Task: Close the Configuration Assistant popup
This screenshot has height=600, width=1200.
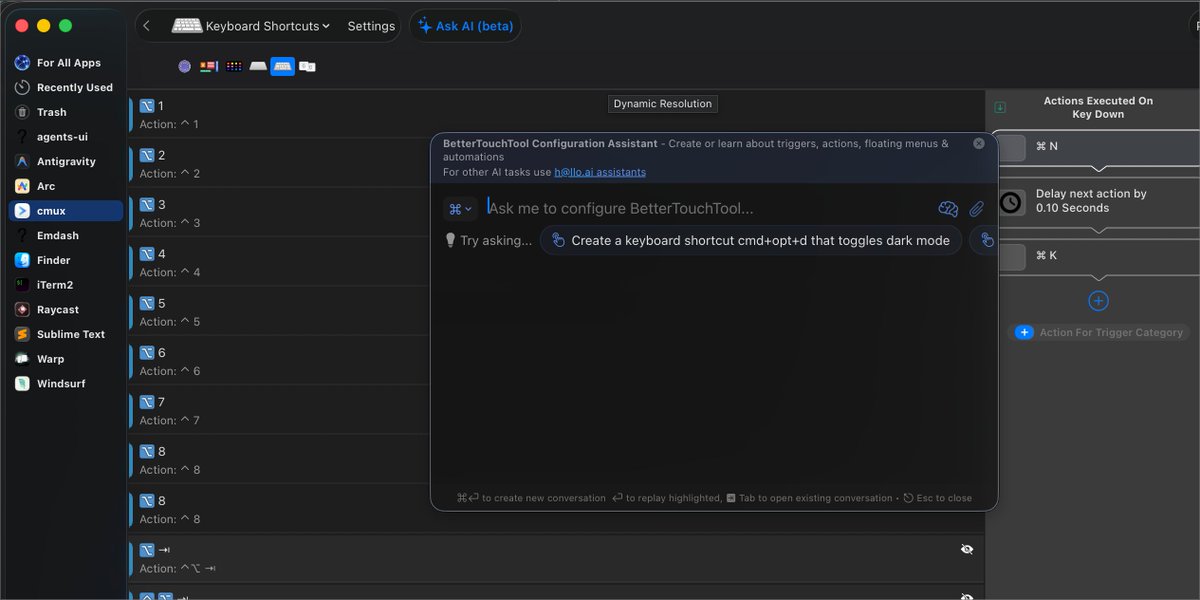Action: (979, 143)
